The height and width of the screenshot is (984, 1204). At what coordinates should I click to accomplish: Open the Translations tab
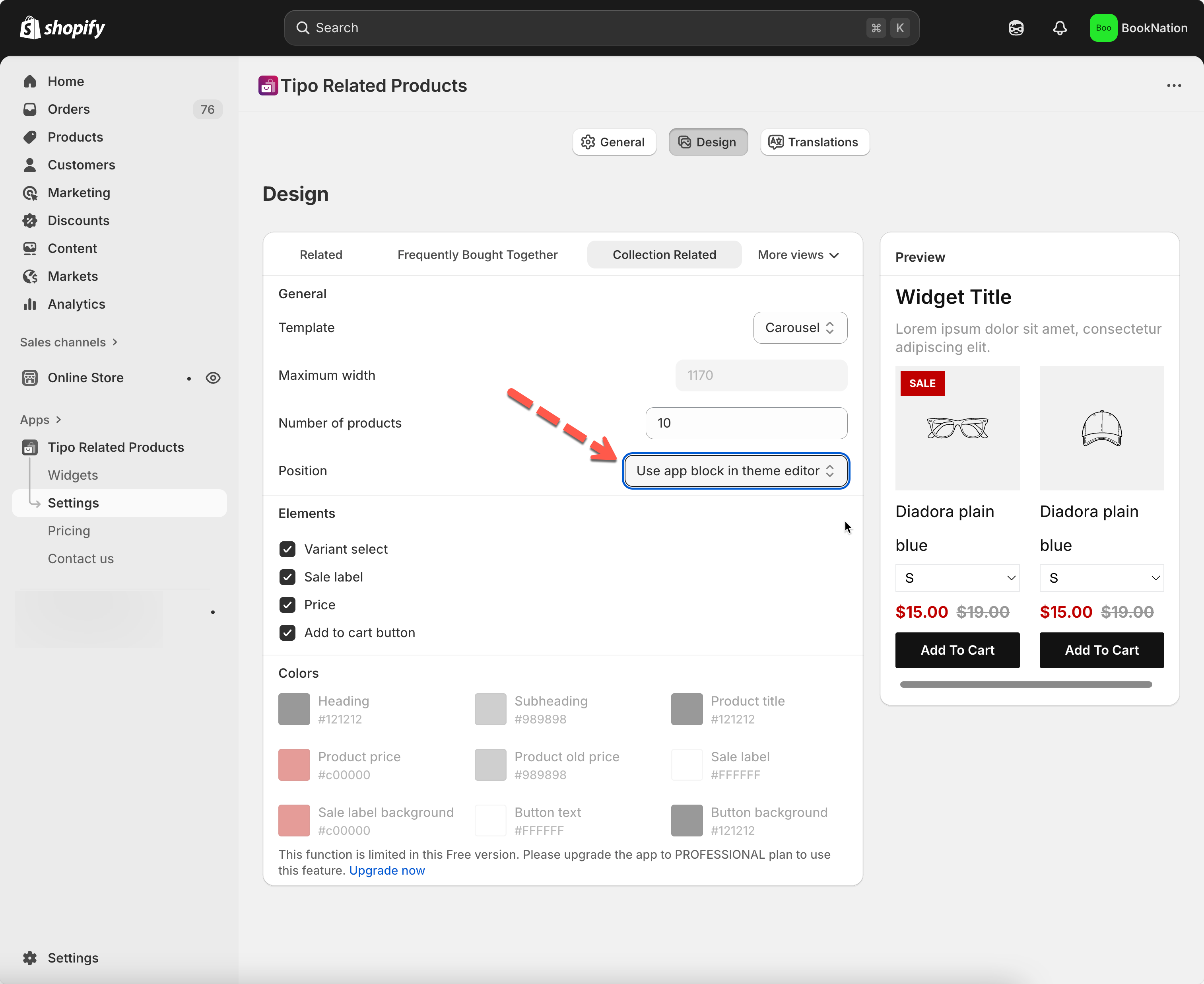814,142
